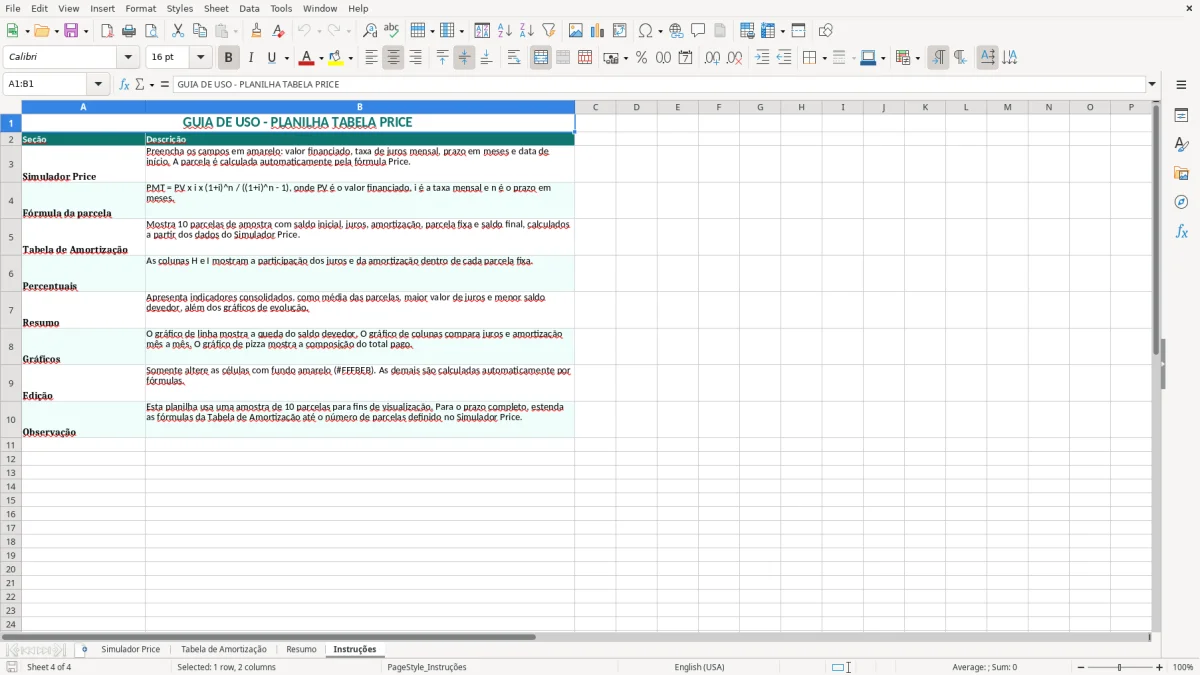
Task: Insert or edit pivot table
Action: (x=619, y=31)
